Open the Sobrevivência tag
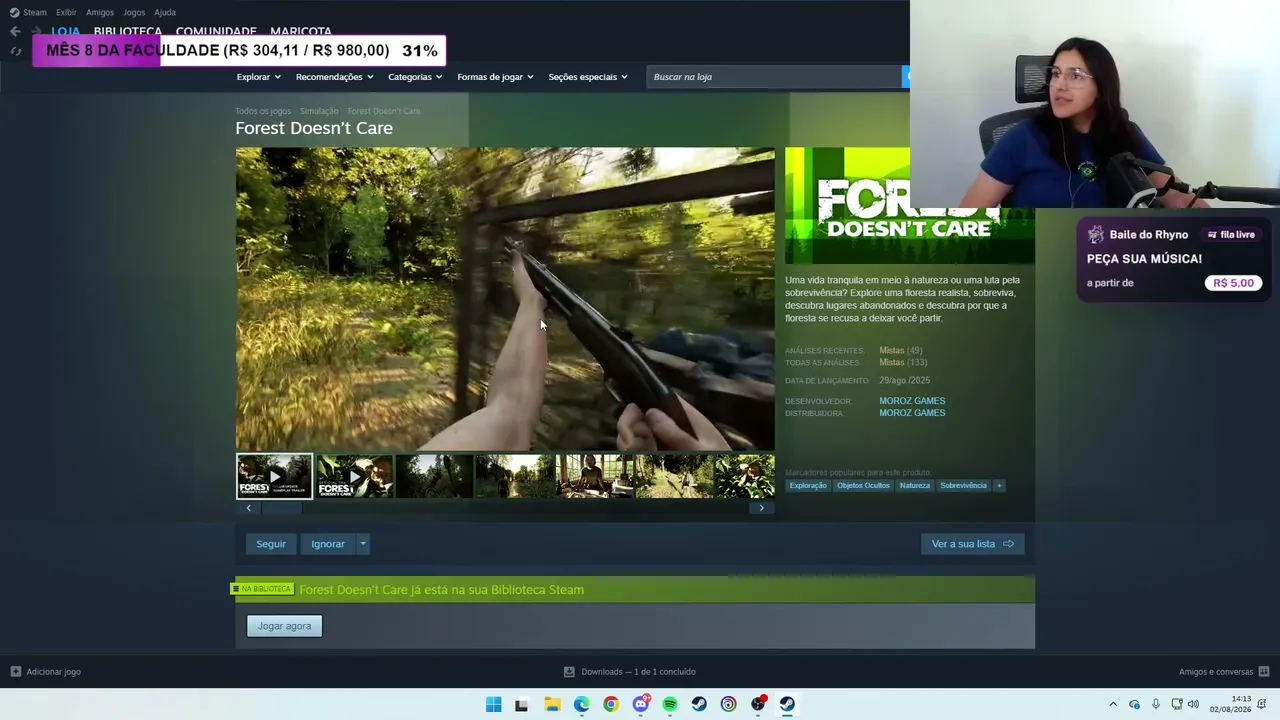The image size is (1280, 720). point(963,486)
